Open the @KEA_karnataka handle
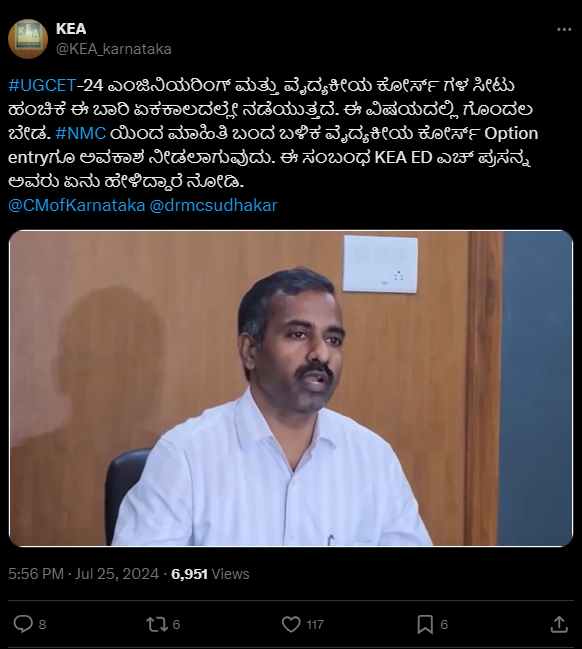The height and width of the screenshot is (649, 582). pyautogui.click(x=114, y=49)
